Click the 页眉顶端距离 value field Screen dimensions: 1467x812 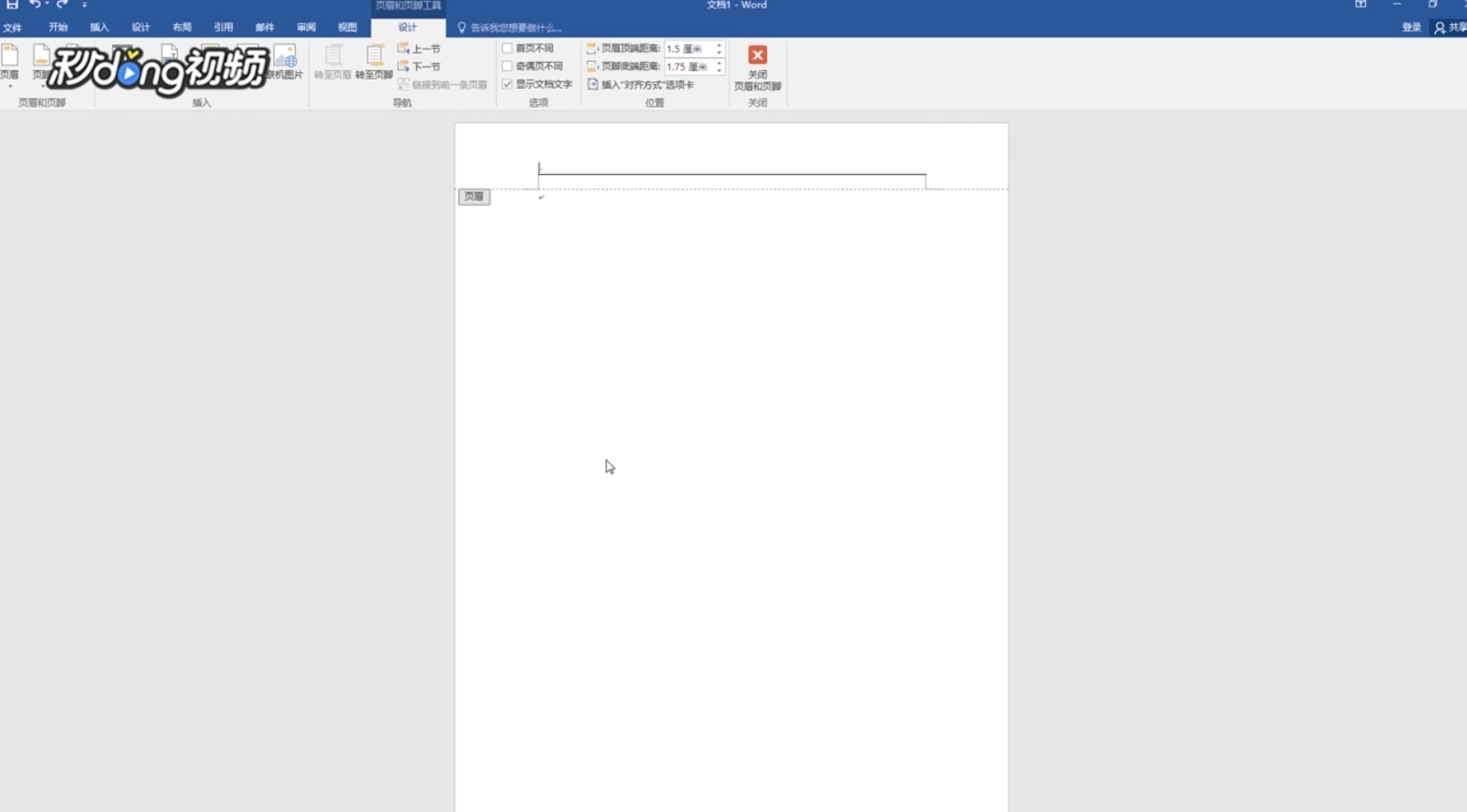coord(689,49)
